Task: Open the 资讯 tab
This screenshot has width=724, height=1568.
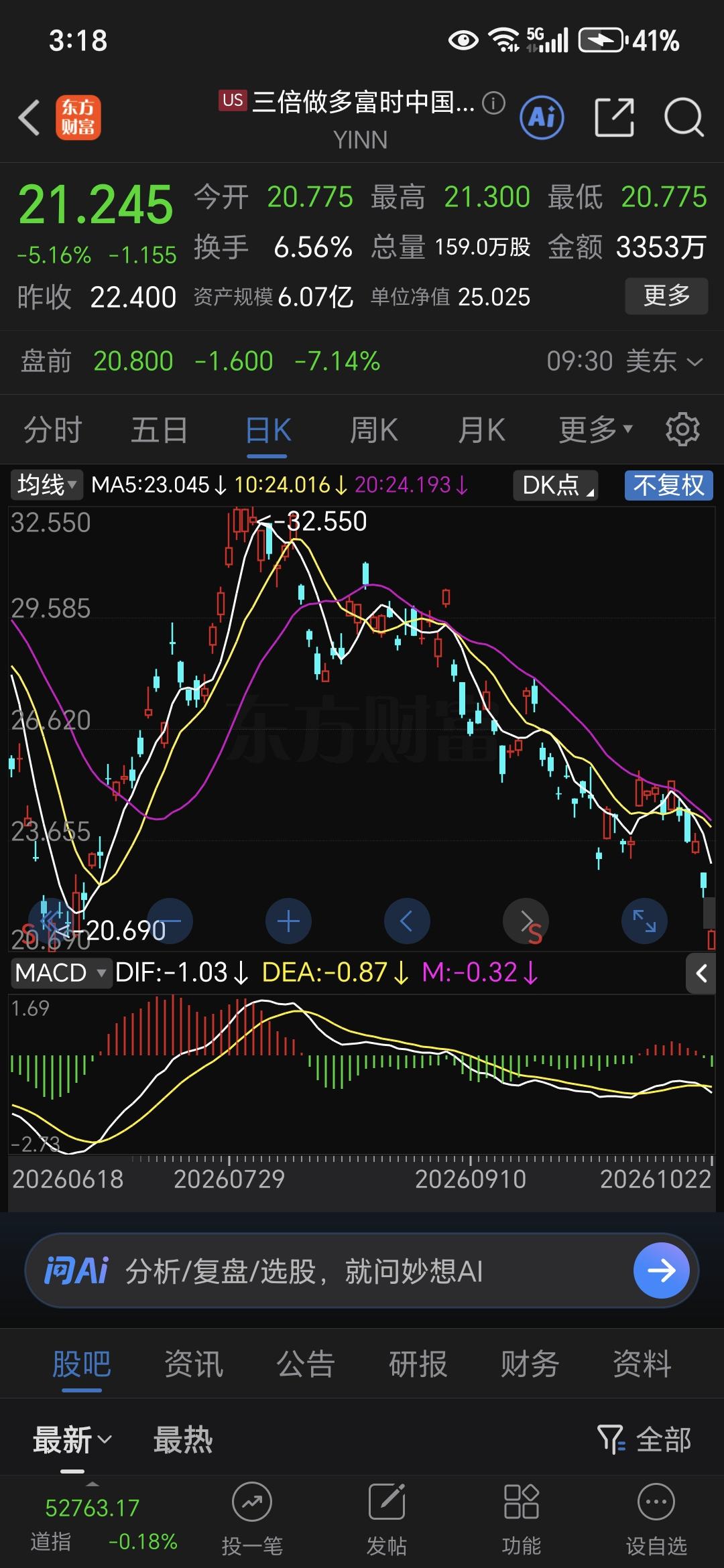Action: tap(194, 1364)
